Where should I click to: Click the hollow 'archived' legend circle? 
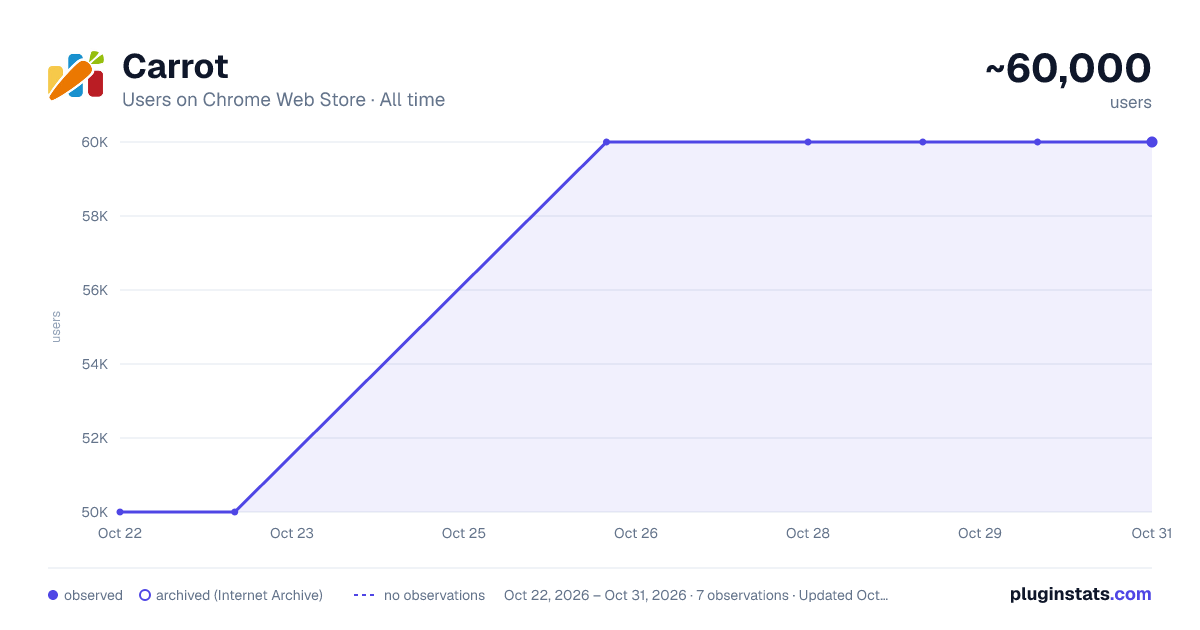(x=145, y=595)
